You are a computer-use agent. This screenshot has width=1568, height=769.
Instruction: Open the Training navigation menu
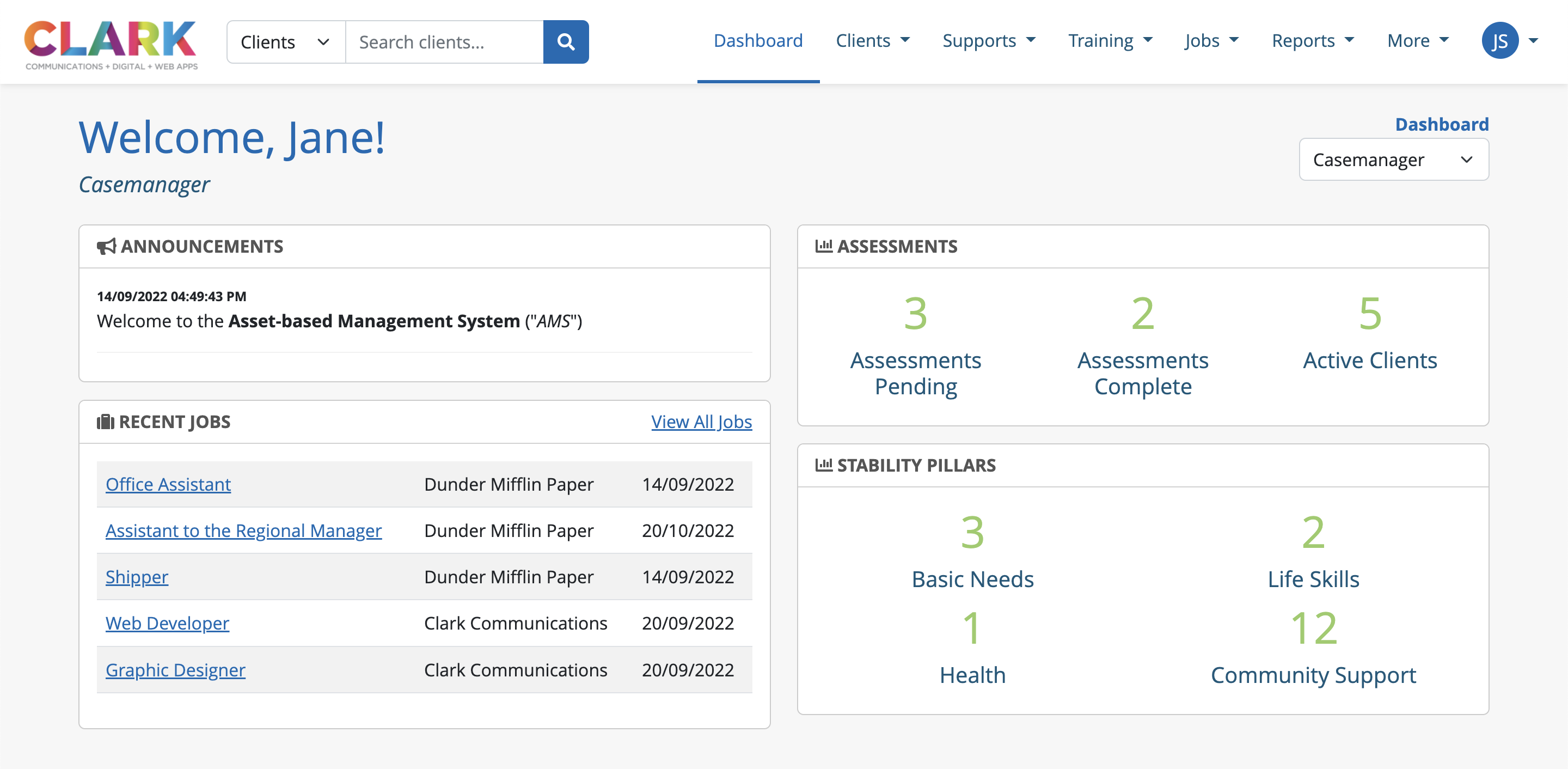click(x=1110, y=41)
